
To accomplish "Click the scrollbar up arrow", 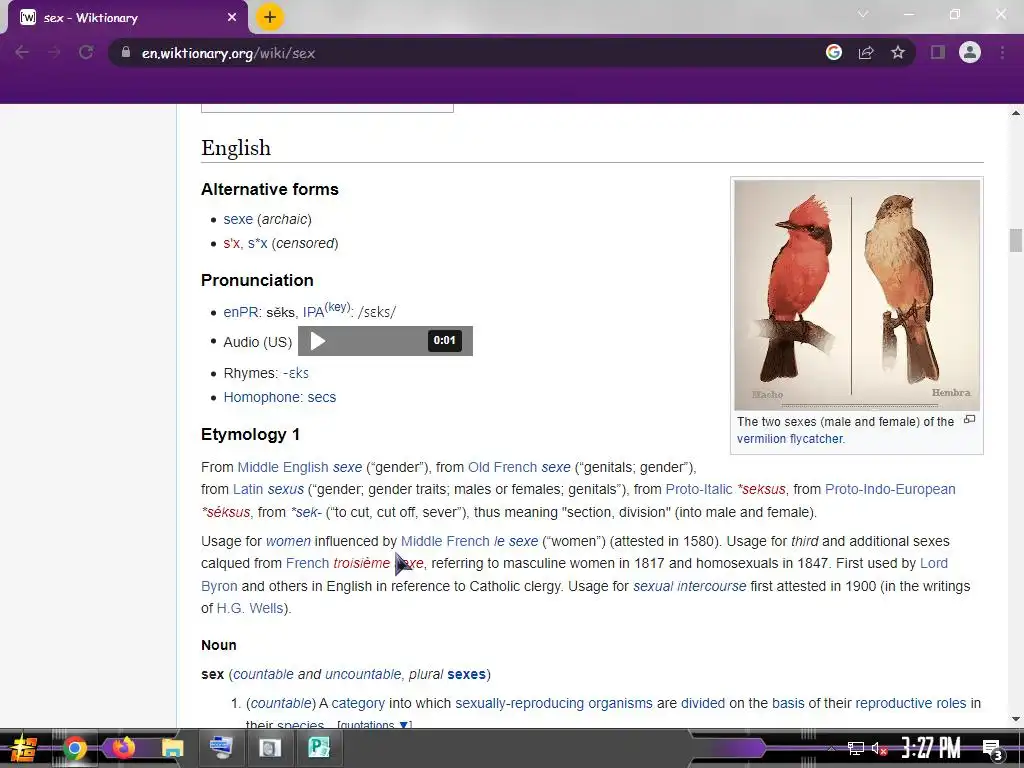I will tap(1016, 113).
